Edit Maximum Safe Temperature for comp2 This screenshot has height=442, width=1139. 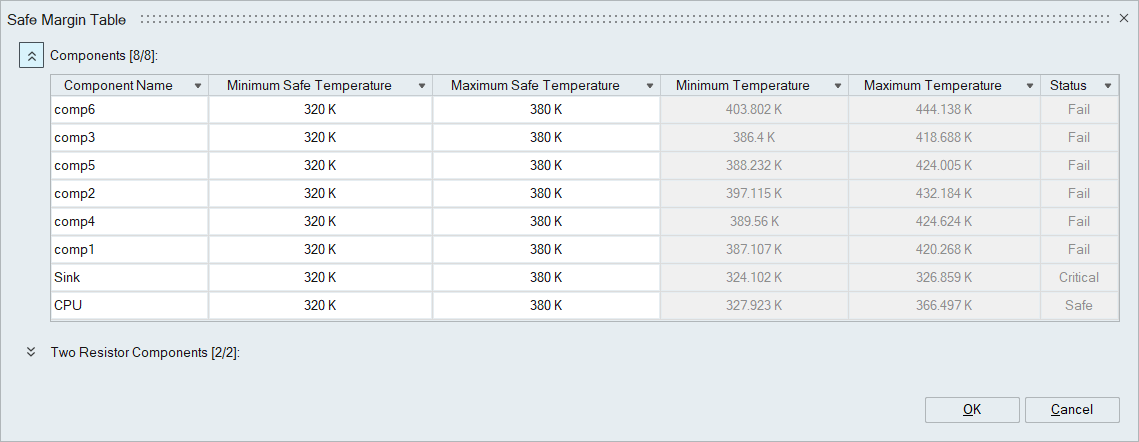[x=546, y=193]
